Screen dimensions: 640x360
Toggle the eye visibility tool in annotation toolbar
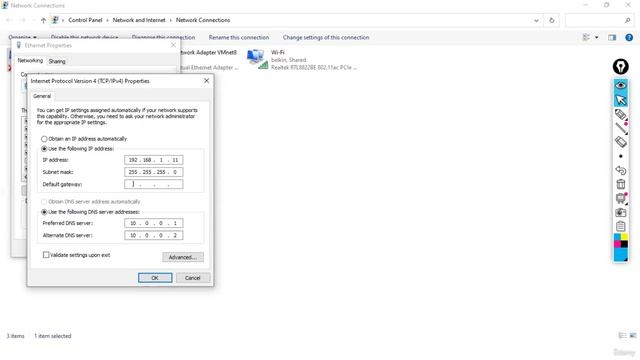click(x=621, y=85)
